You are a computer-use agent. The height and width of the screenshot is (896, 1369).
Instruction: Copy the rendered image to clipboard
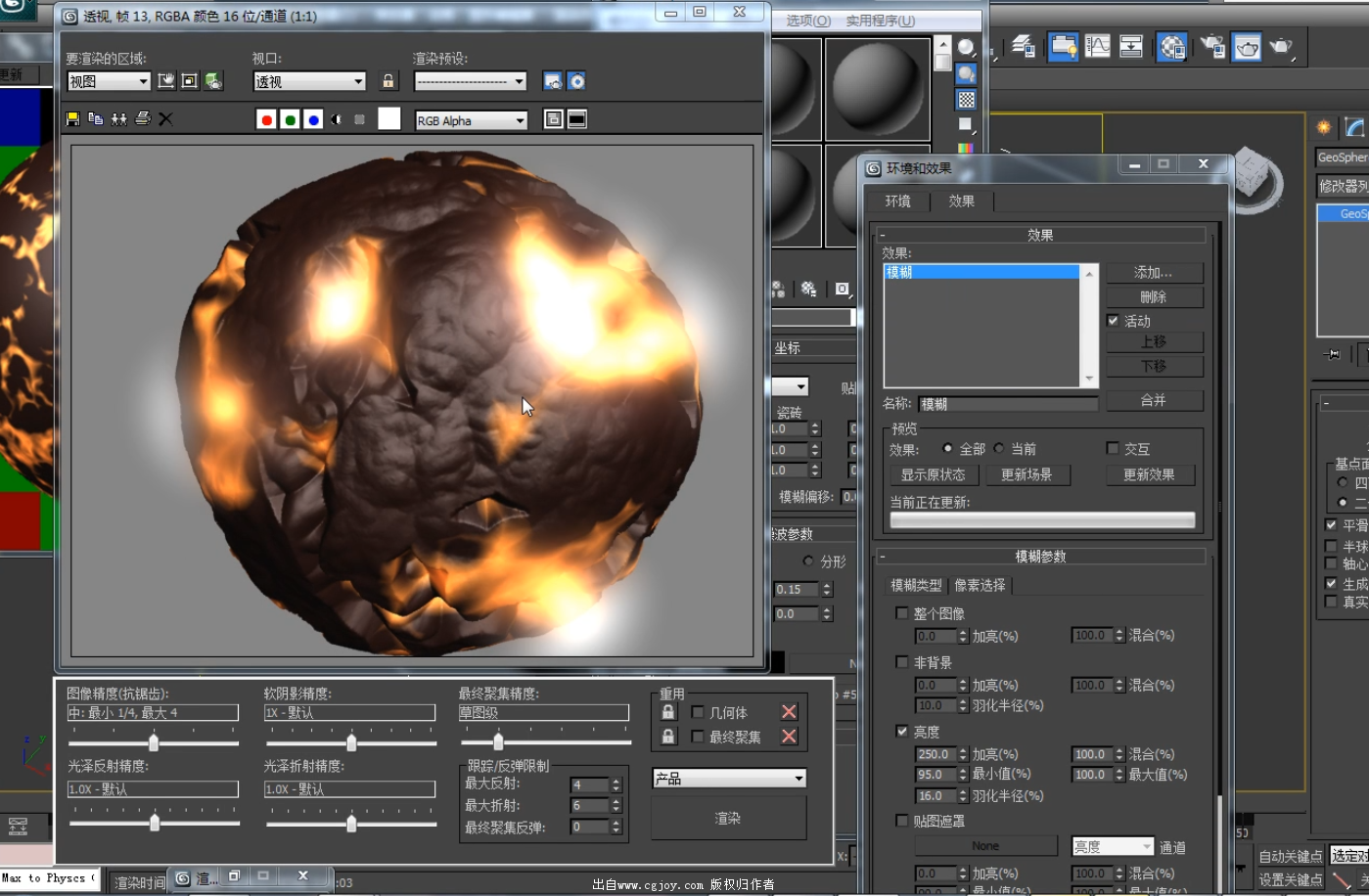tap(96, 119)
